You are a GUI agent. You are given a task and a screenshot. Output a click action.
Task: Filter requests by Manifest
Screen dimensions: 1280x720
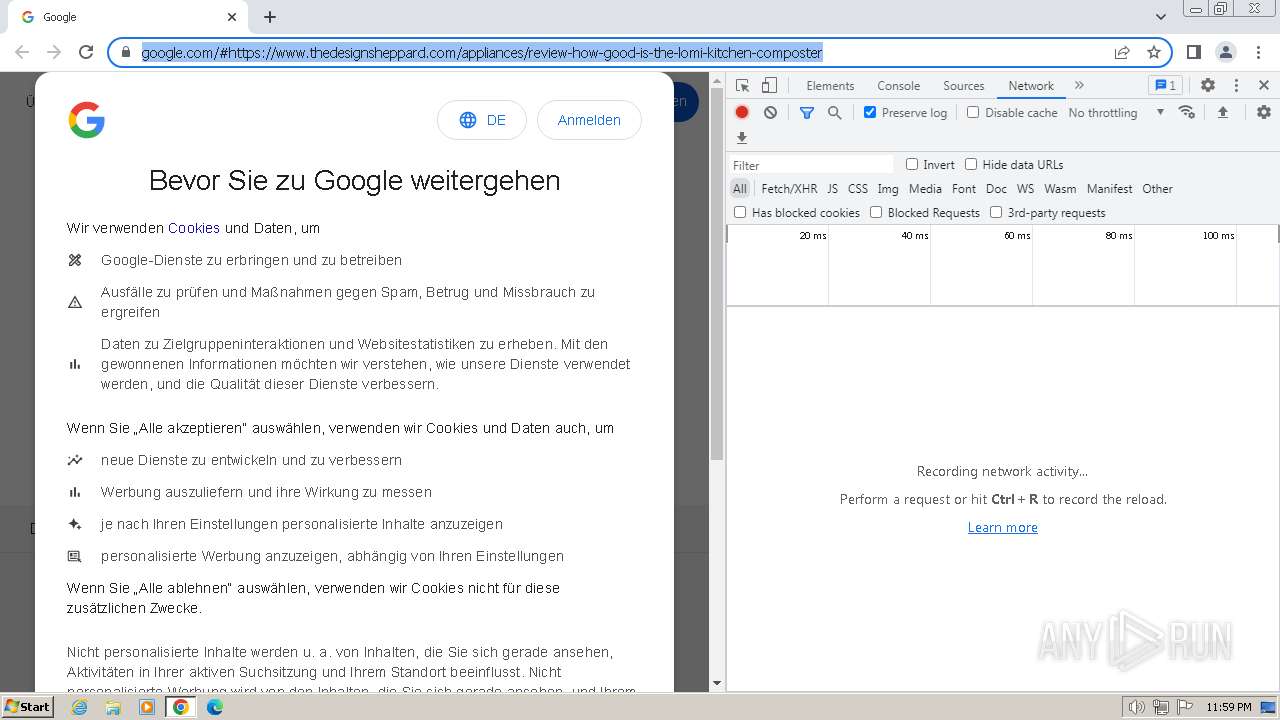tap(1110, 189)
